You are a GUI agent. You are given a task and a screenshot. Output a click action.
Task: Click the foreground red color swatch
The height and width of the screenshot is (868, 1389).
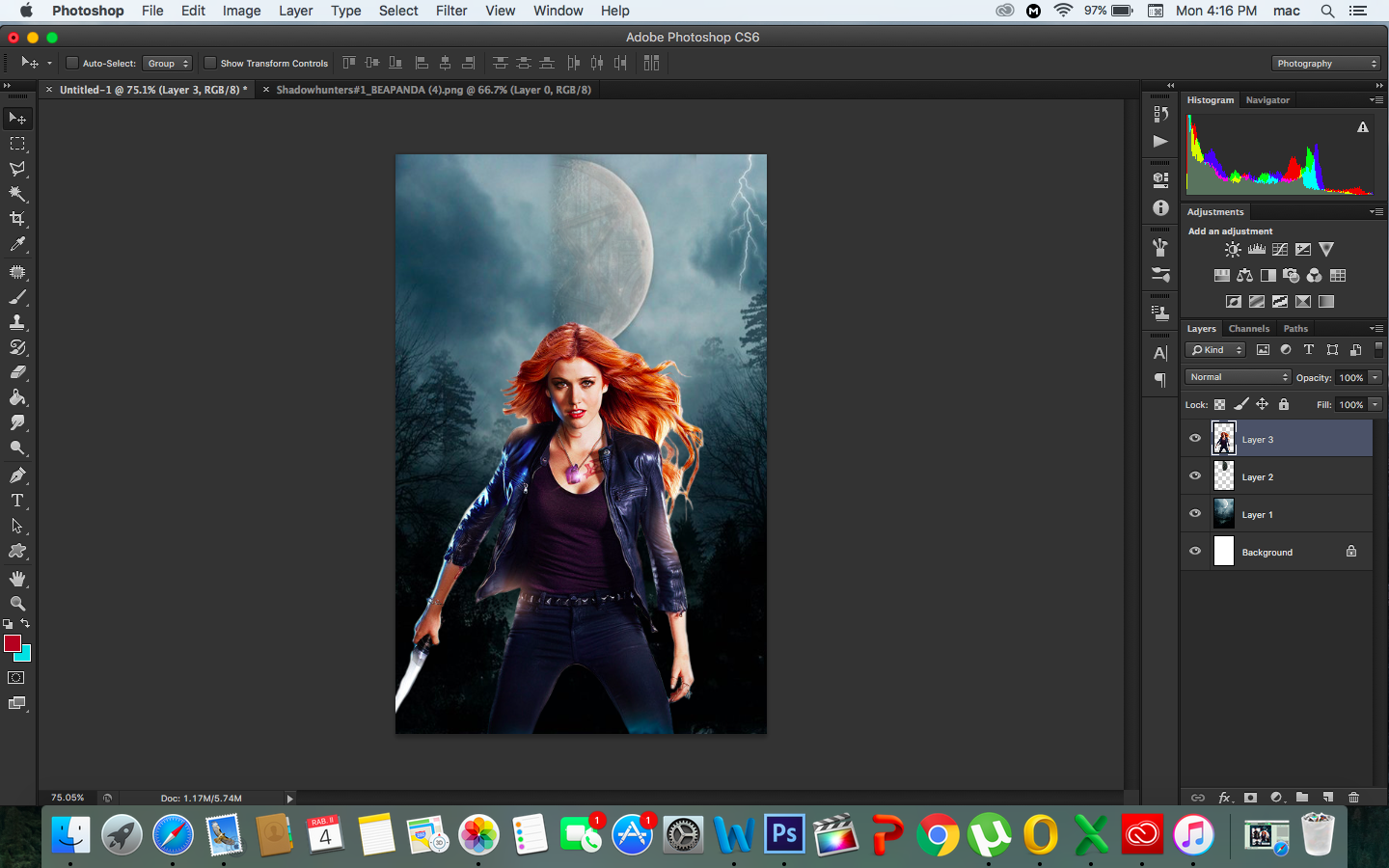coord(12,643)
